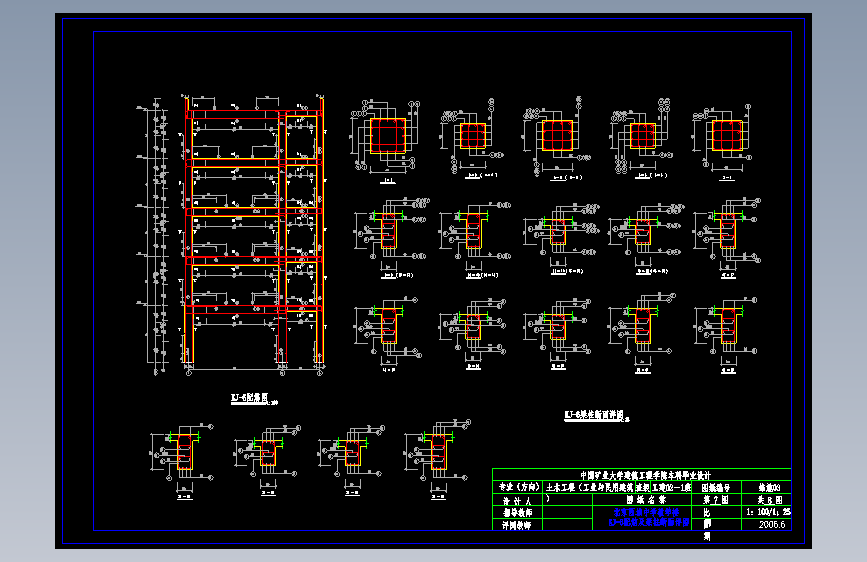Screen dimensions: 867x562
Task: Click the largest square column cross-section detail
Action: (388, 136)
